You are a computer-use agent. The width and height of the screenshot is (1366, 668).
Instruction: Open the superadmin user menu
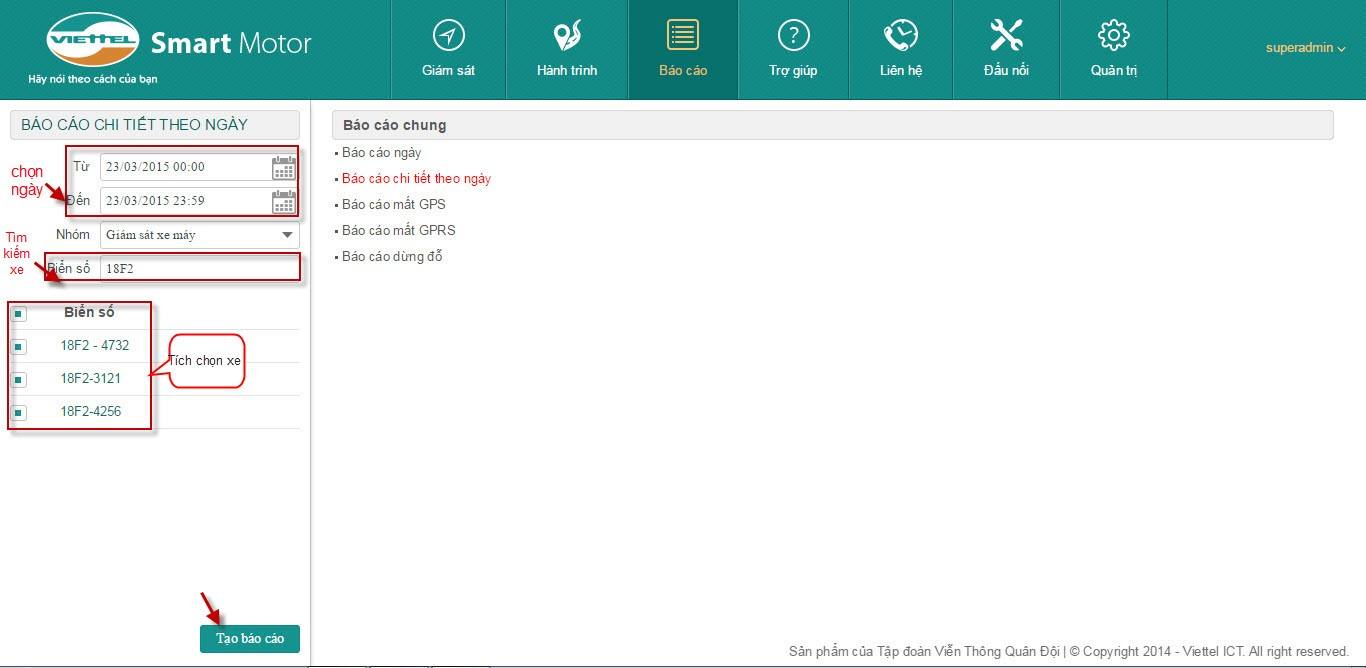point(1305,48)
